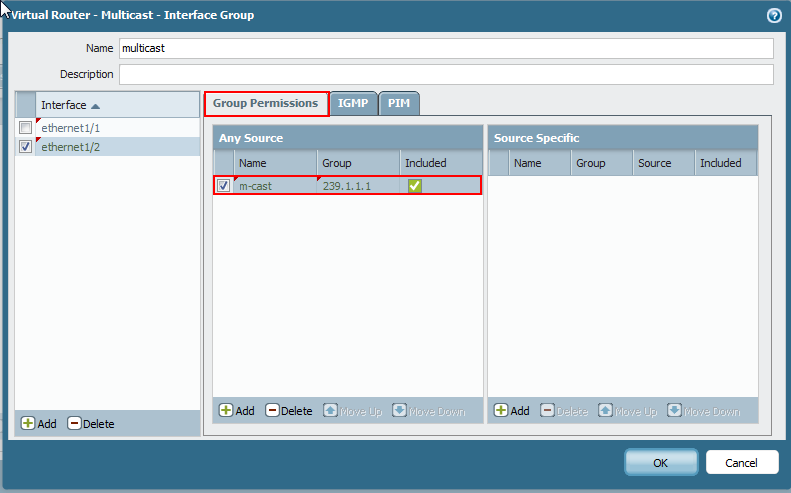Viewport: 791px width, 493px height.
Task: Click the empty Description field
Action: tap(446, 74)
